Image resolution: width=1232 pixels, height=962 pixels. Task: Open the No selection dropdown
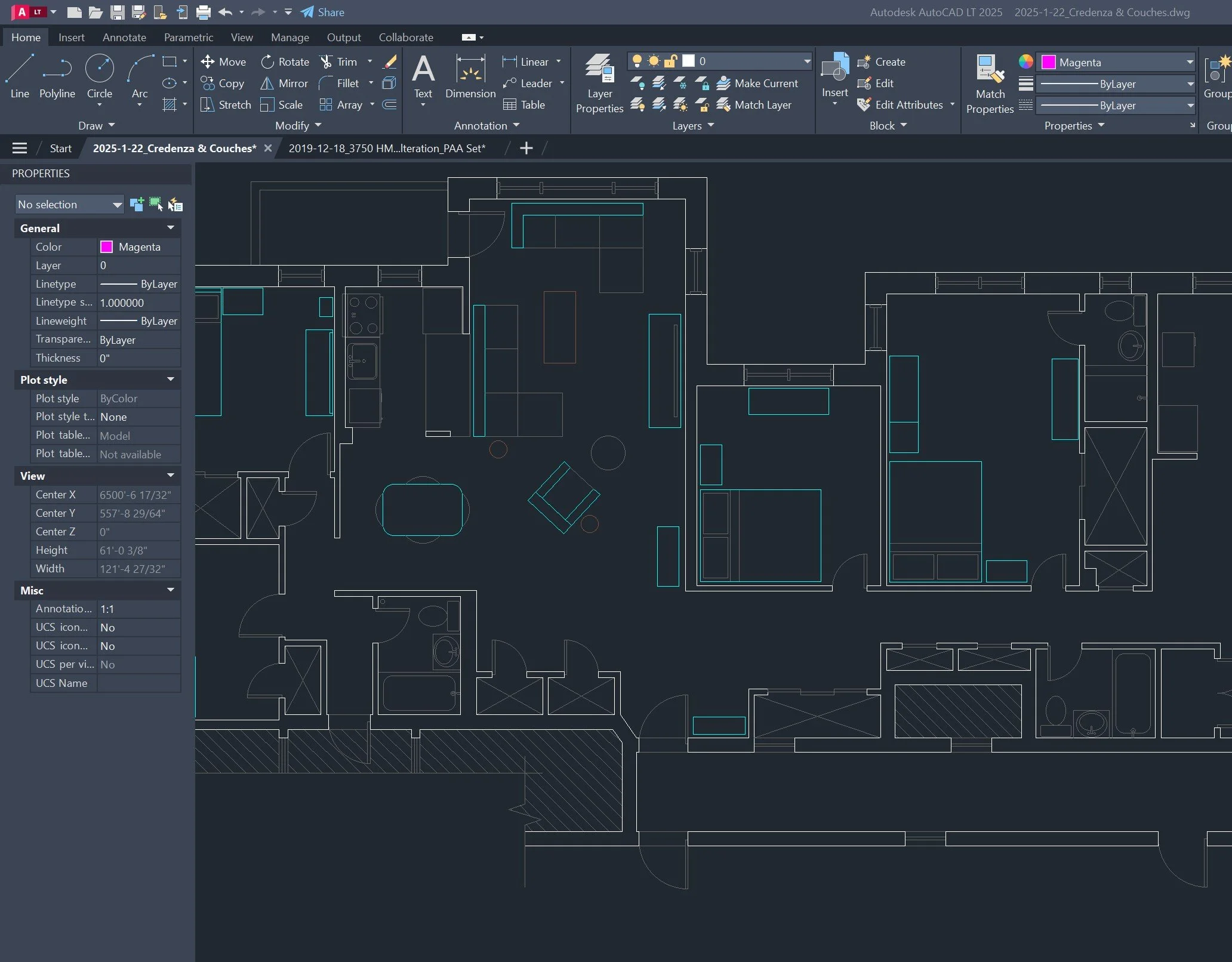69,205
